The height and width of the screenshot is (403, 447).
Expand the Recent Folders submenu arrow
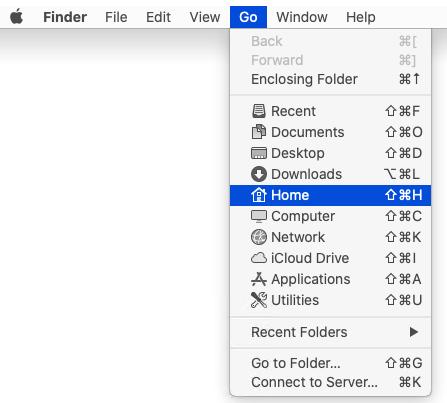click(414, 332)
